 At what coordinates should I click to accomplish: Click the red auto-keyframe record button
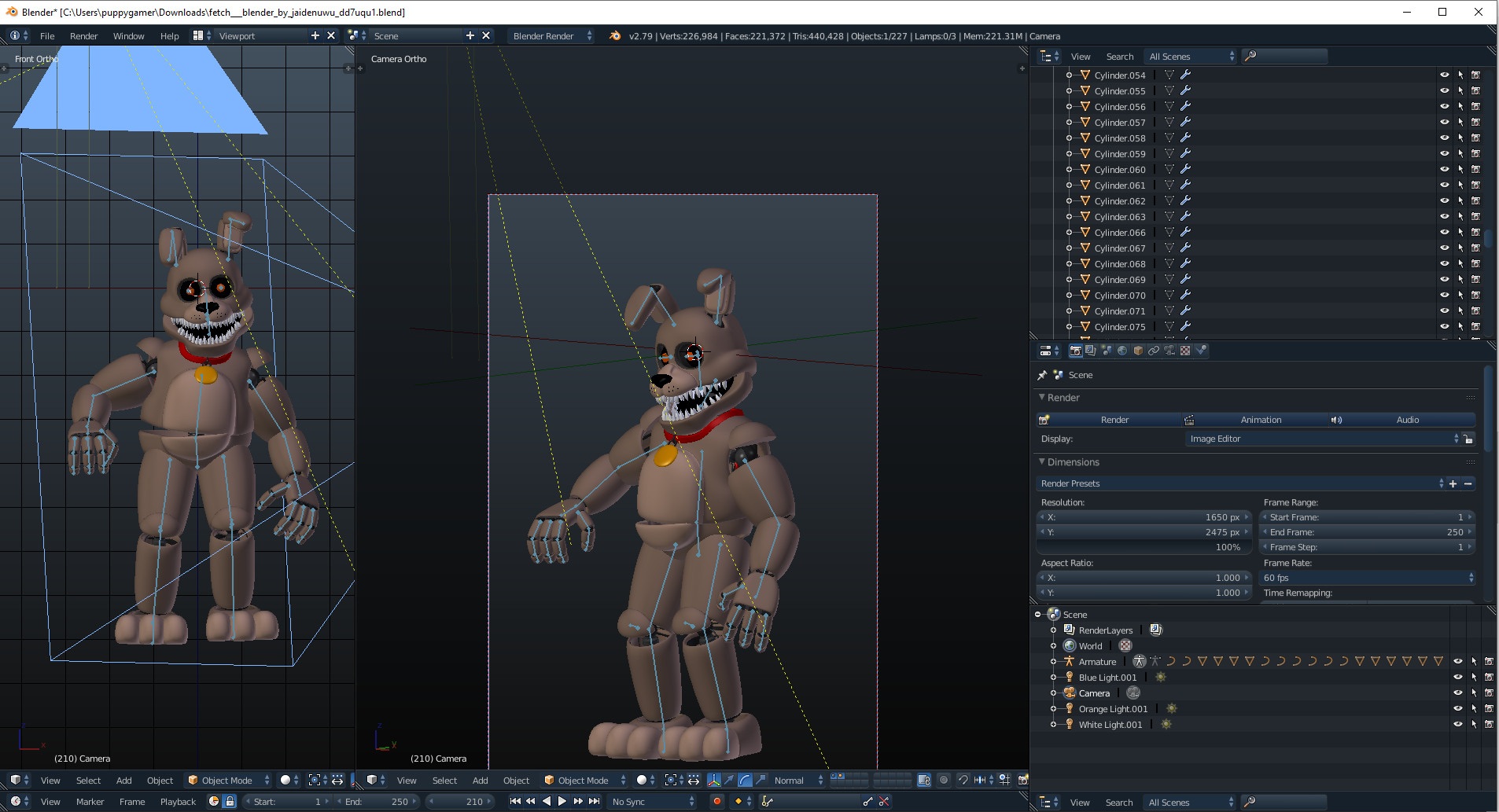pos(716,801)
